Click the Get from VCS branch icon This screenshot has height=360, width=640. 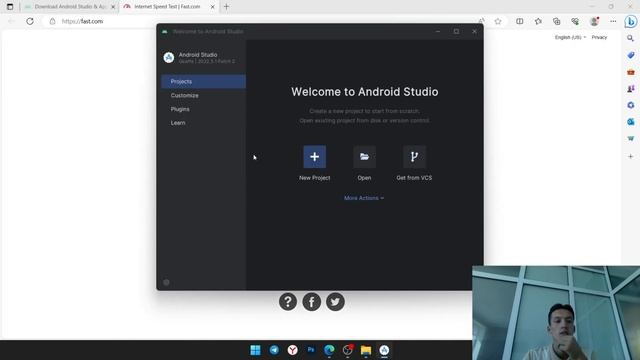click(x=414, y=157)
